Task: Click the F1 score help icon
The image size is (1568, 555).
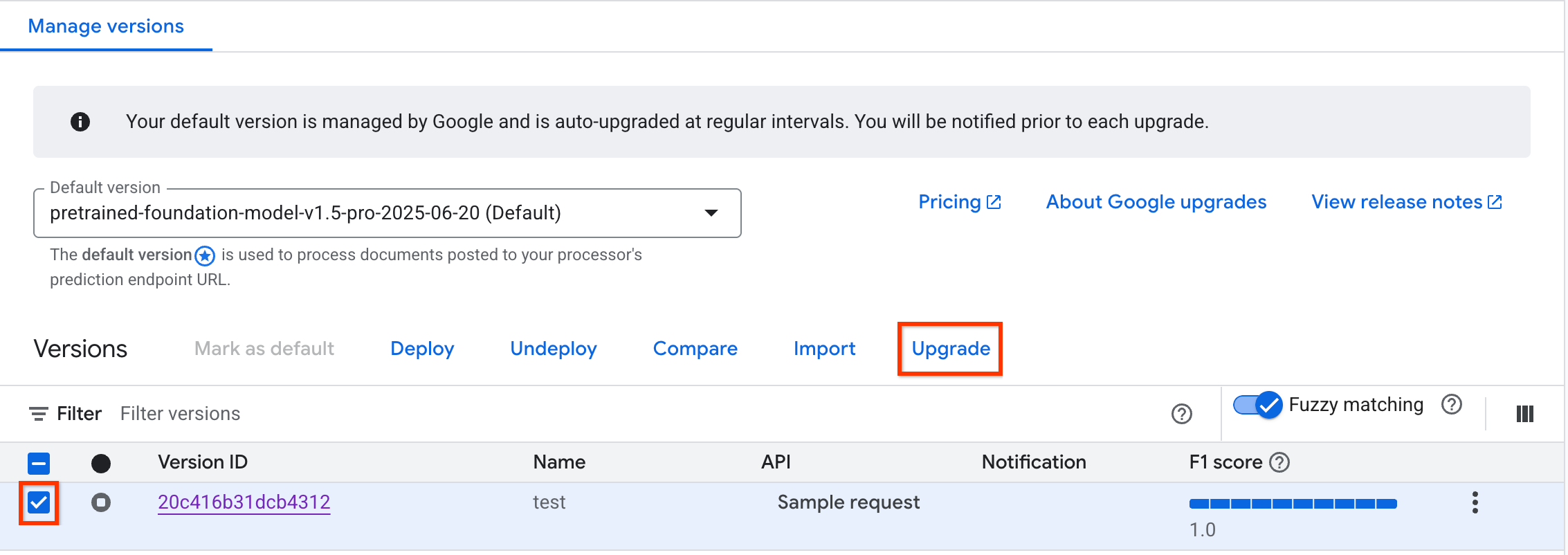Action: [1279, 462]
